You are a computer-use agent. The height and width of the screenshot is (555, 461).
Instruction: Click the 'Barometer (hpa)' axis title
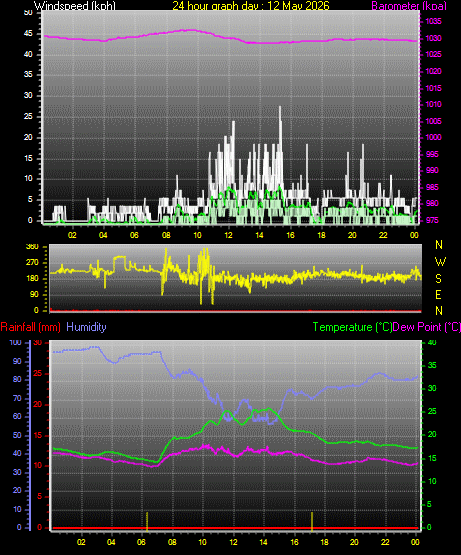coord(409,6)
